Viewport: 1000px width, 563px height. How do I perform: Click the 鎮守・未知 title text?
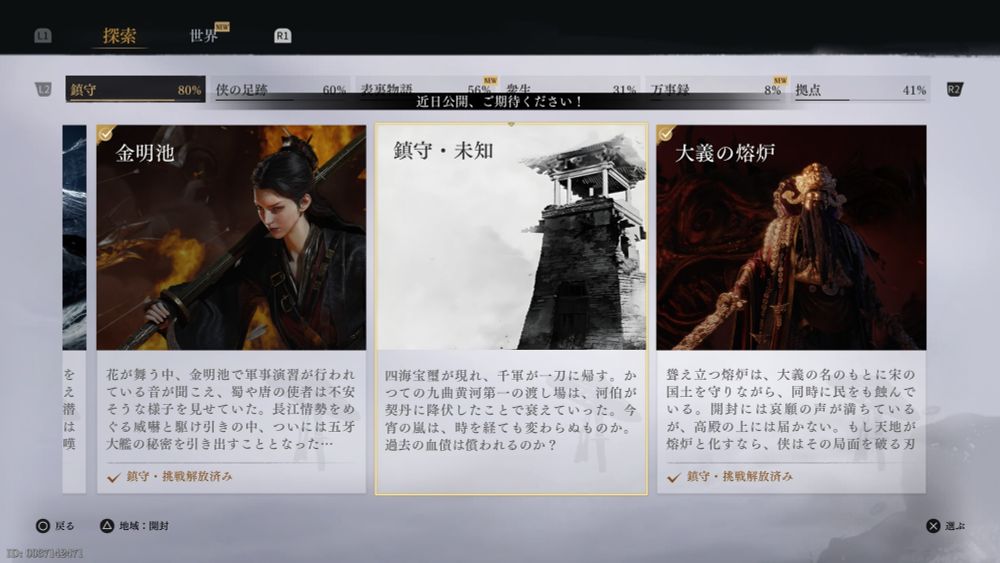pos(443,151)
